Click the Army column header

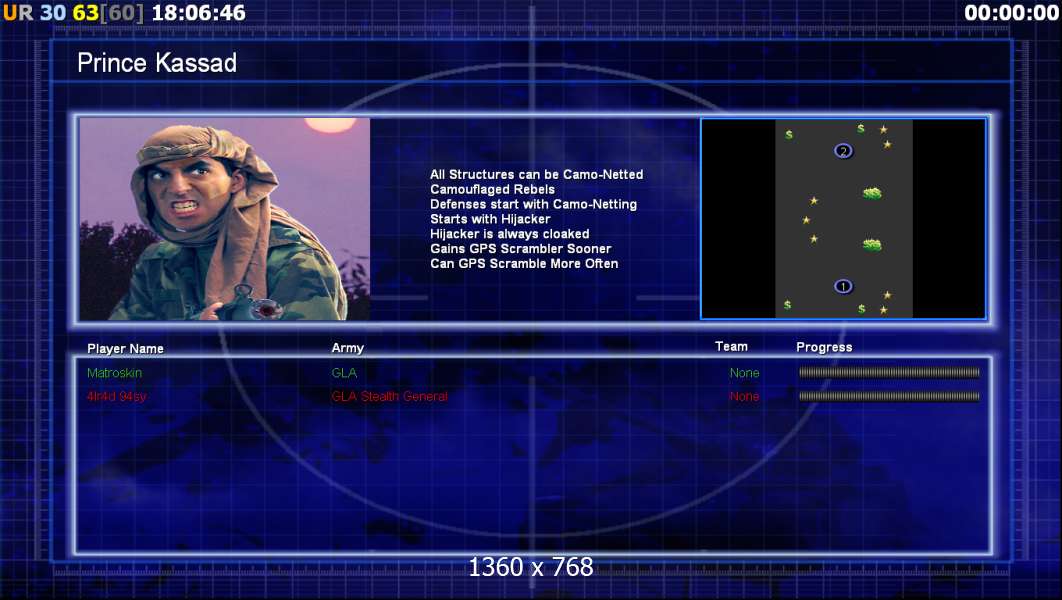click(x=347, y=347)
